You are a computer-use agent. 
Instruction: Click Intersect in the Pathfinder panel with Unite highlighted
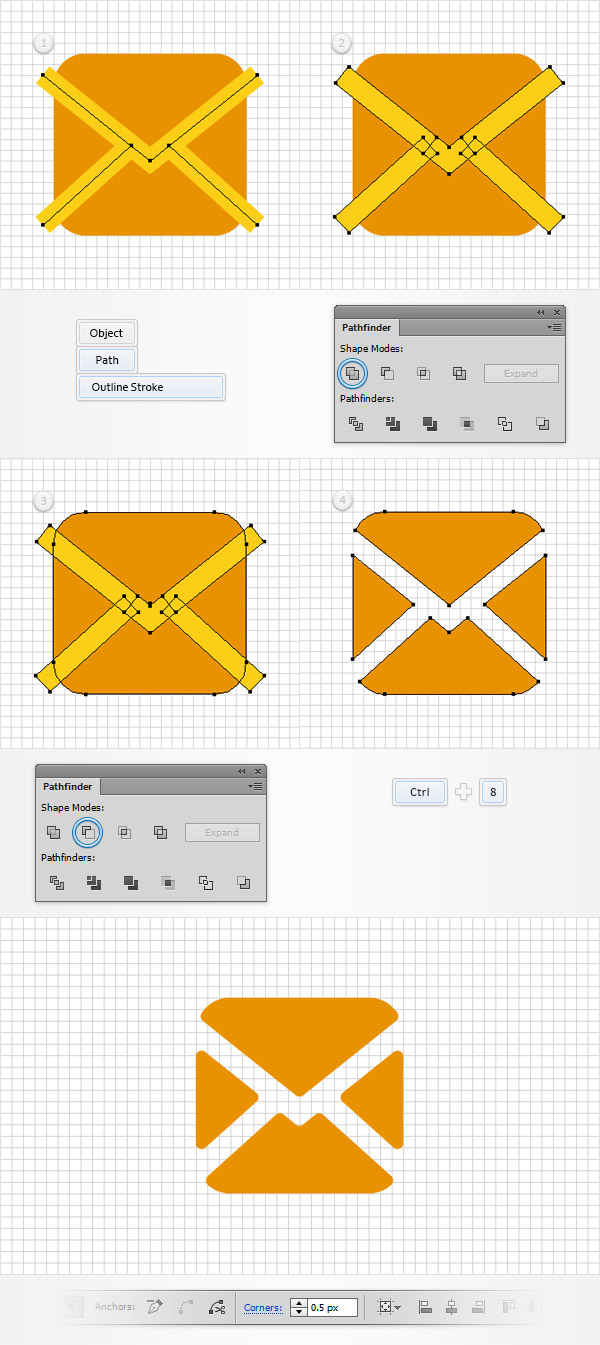tap(423, 374)
